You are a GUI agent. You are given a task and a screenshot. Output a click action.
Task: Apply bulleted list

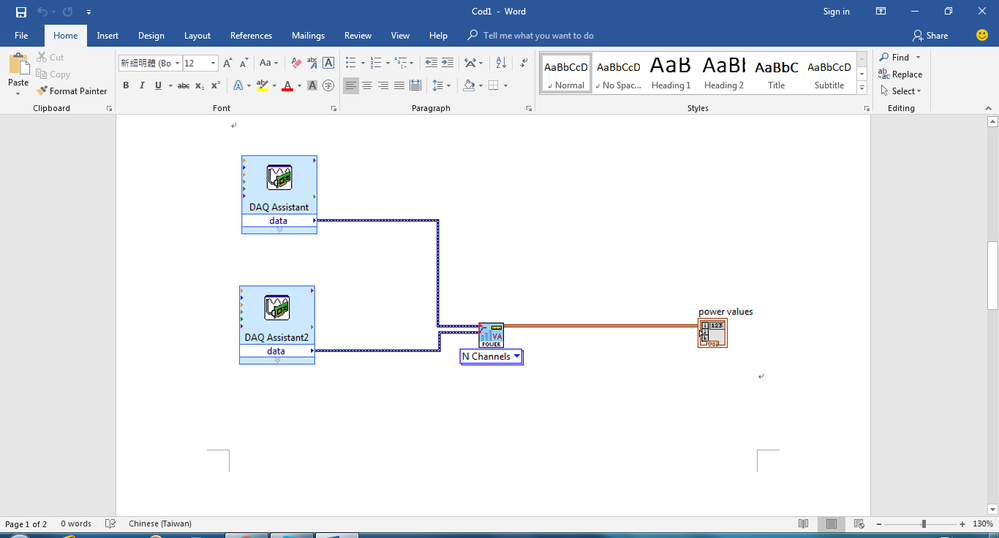click(351, 63)
